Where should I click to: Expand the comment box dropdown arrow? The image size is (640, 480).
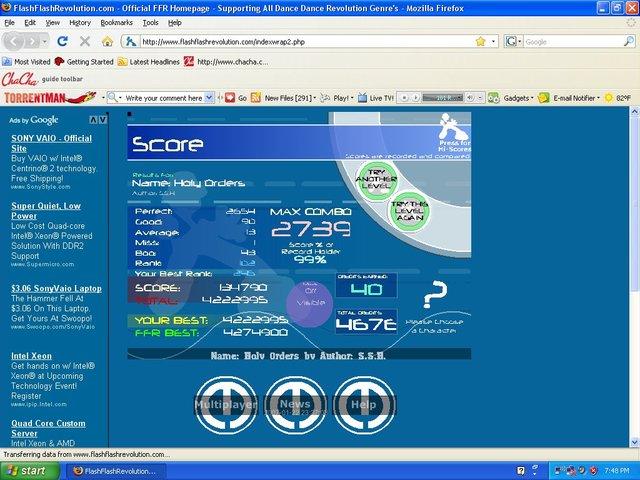point(209,98)
